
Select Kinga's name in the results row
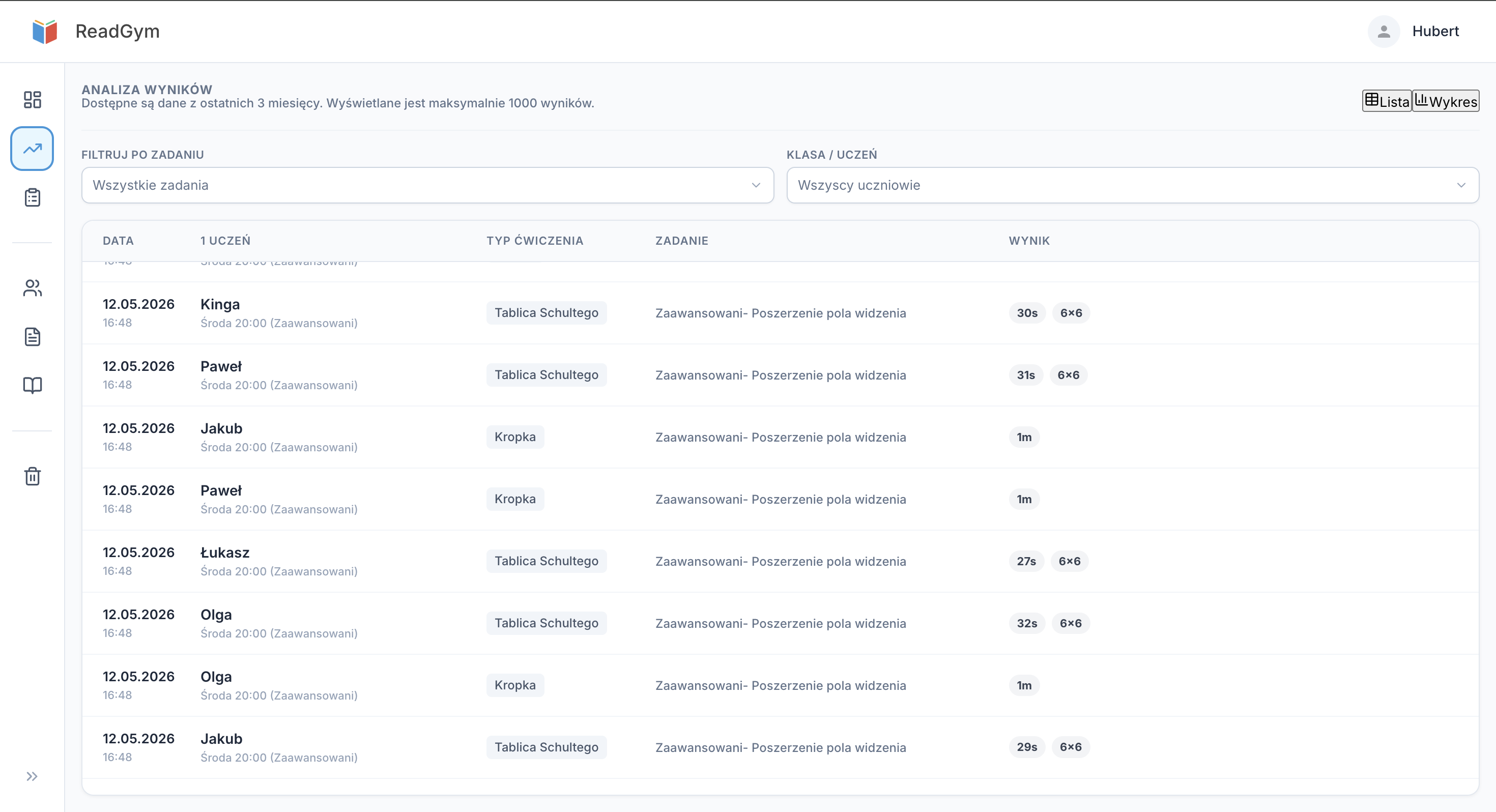[x=220, y=304]
